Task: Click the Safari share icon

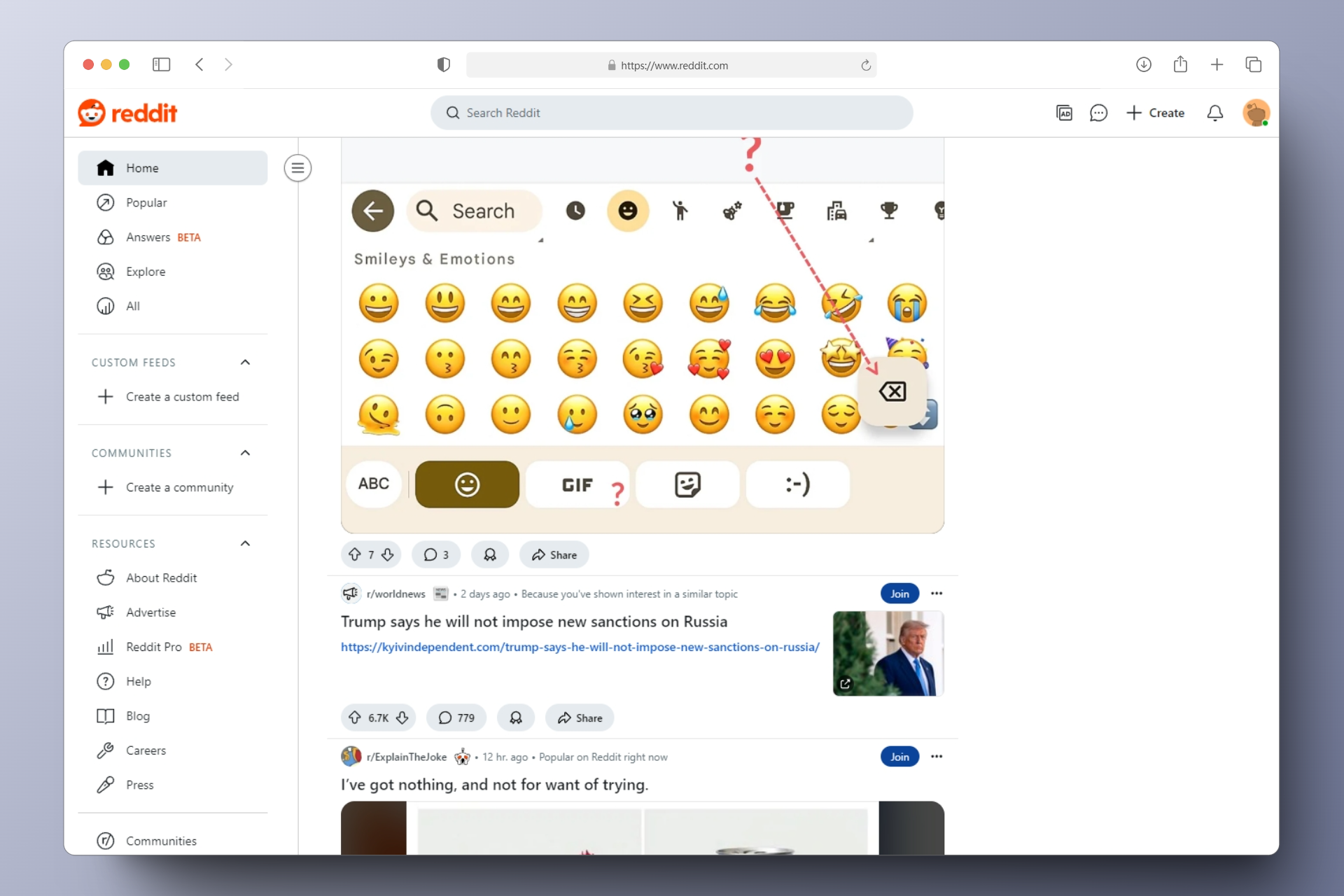Action: pos(1180,64)
